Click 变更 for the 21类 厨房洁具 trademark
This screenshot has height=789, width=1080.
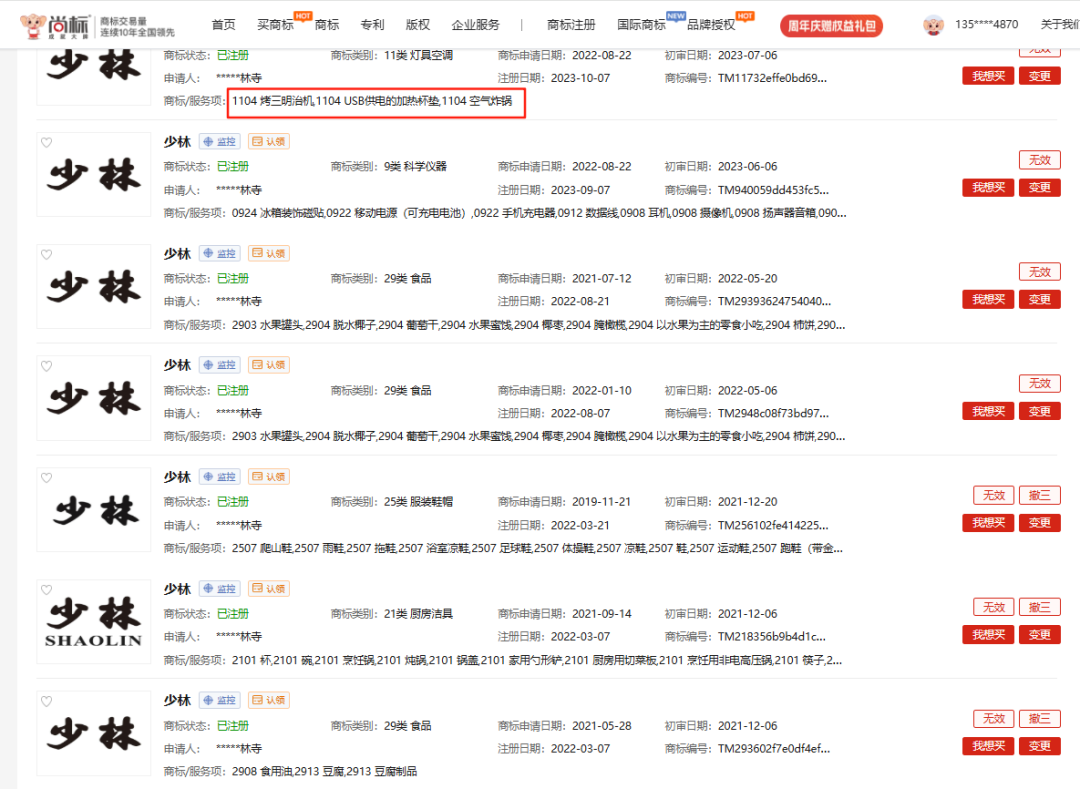(1039, 635)
